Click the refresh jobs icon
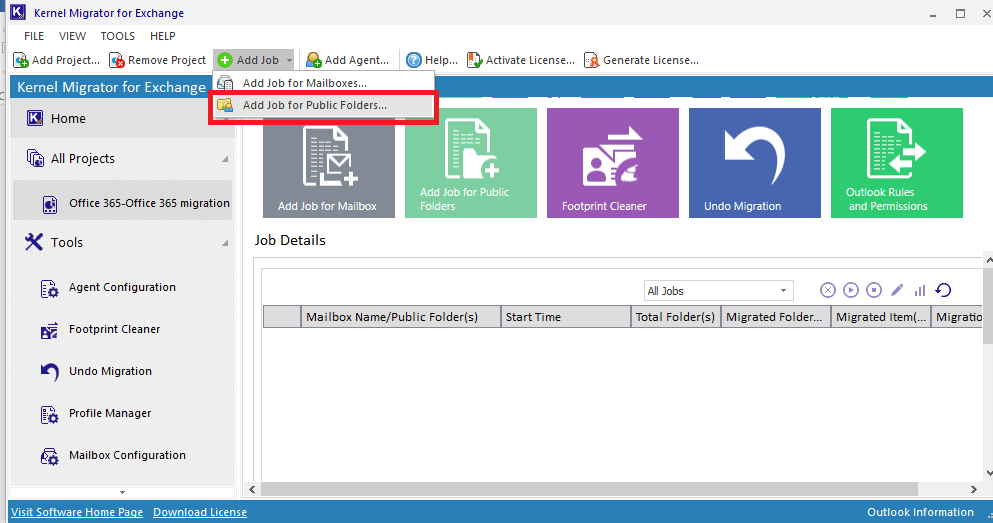 [x=943, y=290]
